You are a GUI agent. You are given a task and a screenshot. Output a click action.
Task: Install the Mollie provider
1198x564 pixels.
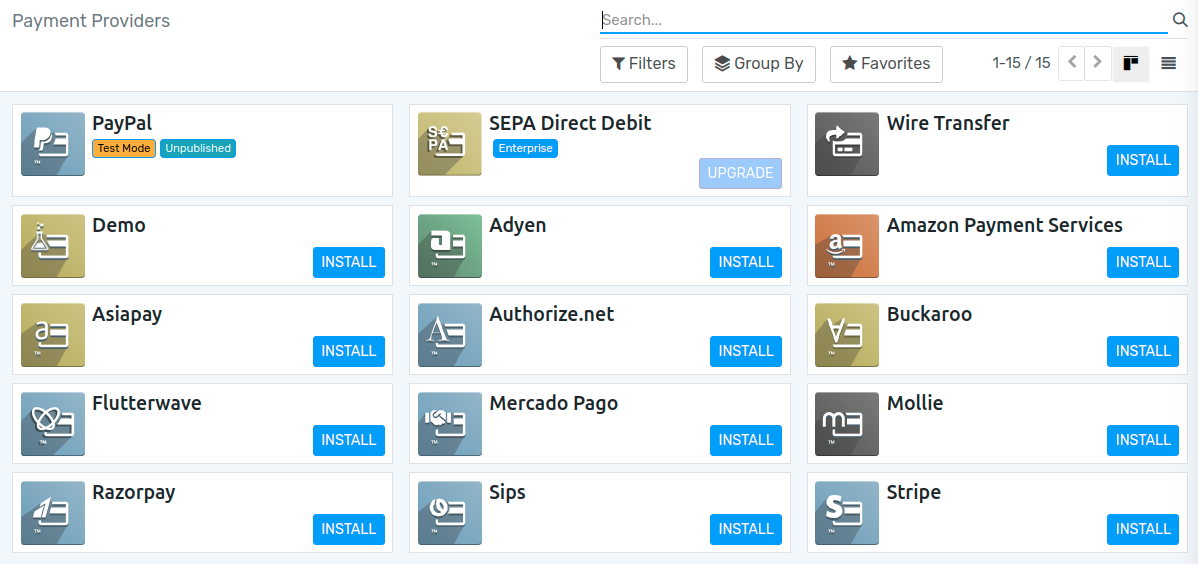(1143, 440)
